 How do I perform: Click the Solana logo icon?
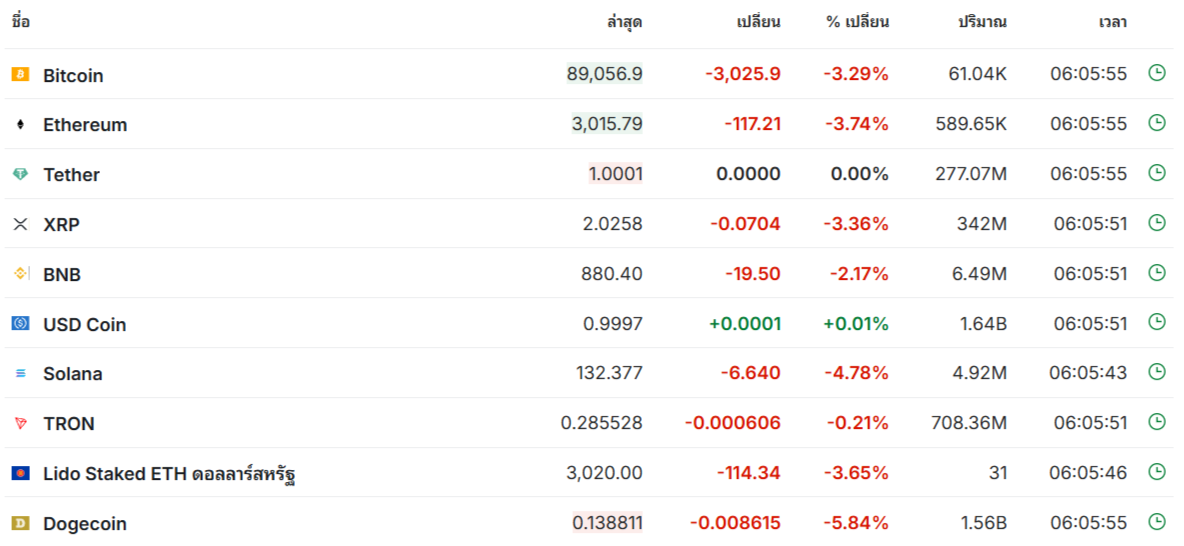coord(20,374)
